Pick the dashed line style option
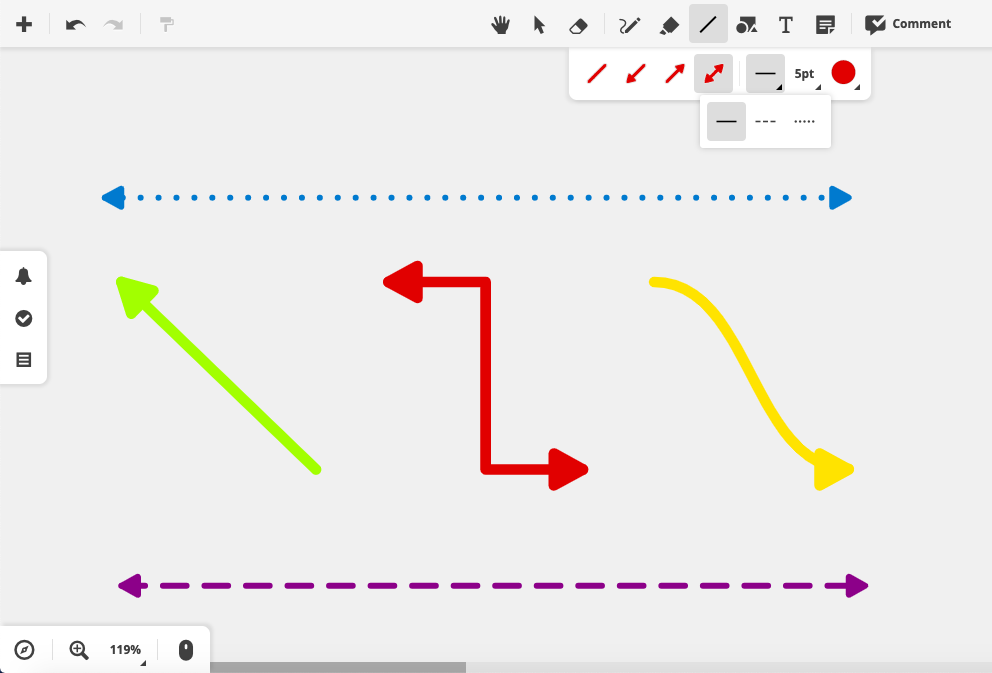 pyautogui.click(x=766, y=121)
